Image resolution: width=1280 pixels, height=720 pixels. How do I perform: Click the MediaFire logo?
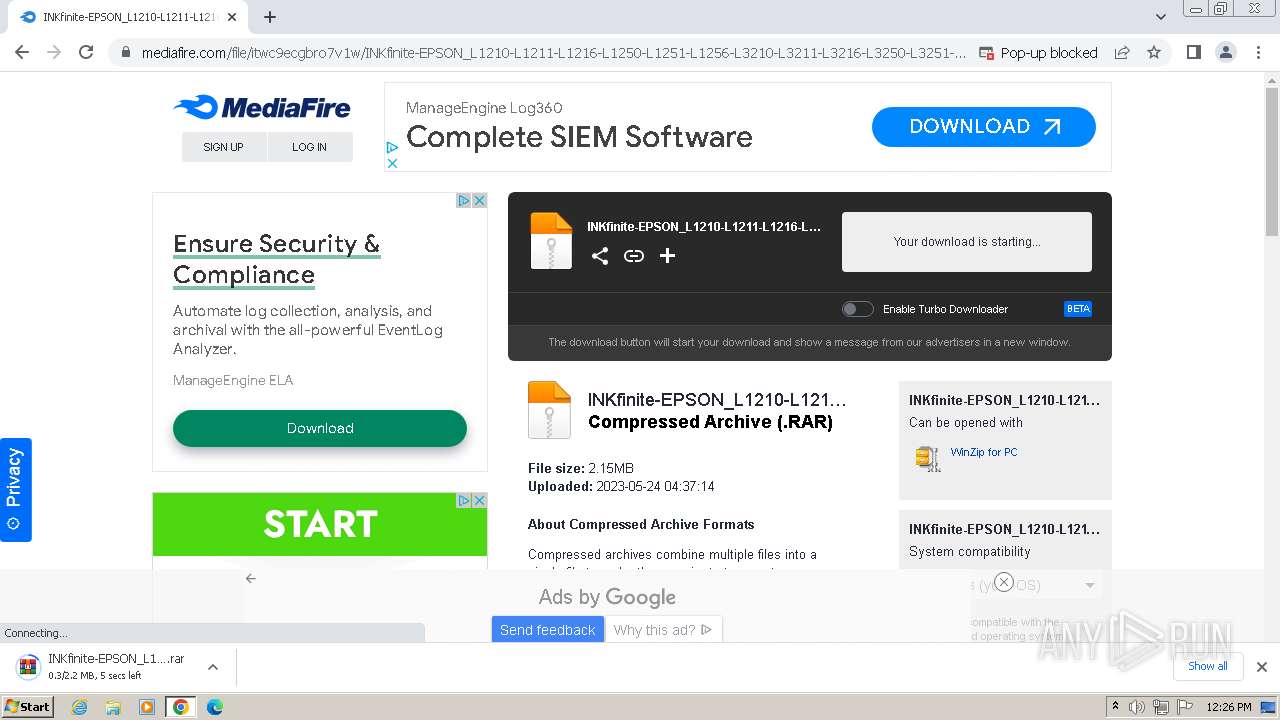point(261,108)
